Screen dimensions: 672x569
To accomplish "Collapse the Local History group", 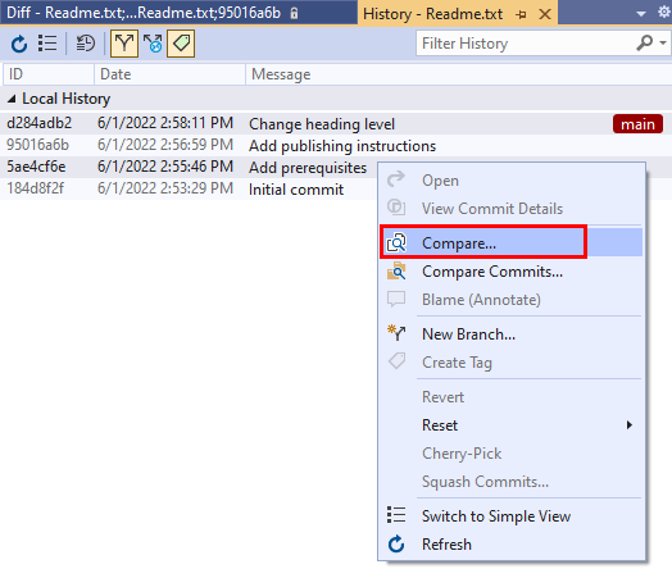I will tap(11, 99).
